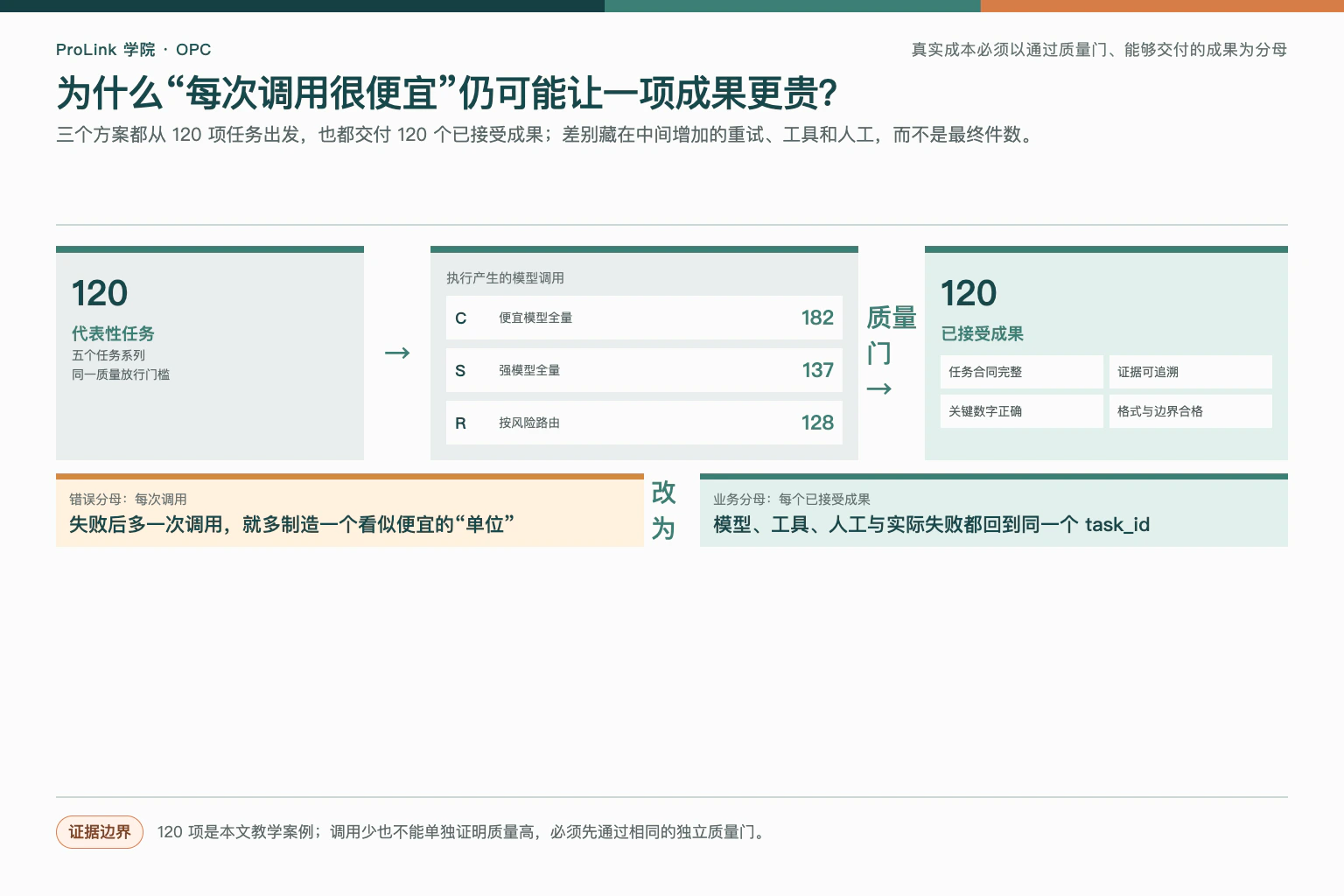The height and width of the screenshot is (896, 1344).
Task: Click the 120 number above 代表性任务
Action: [100, 293]
